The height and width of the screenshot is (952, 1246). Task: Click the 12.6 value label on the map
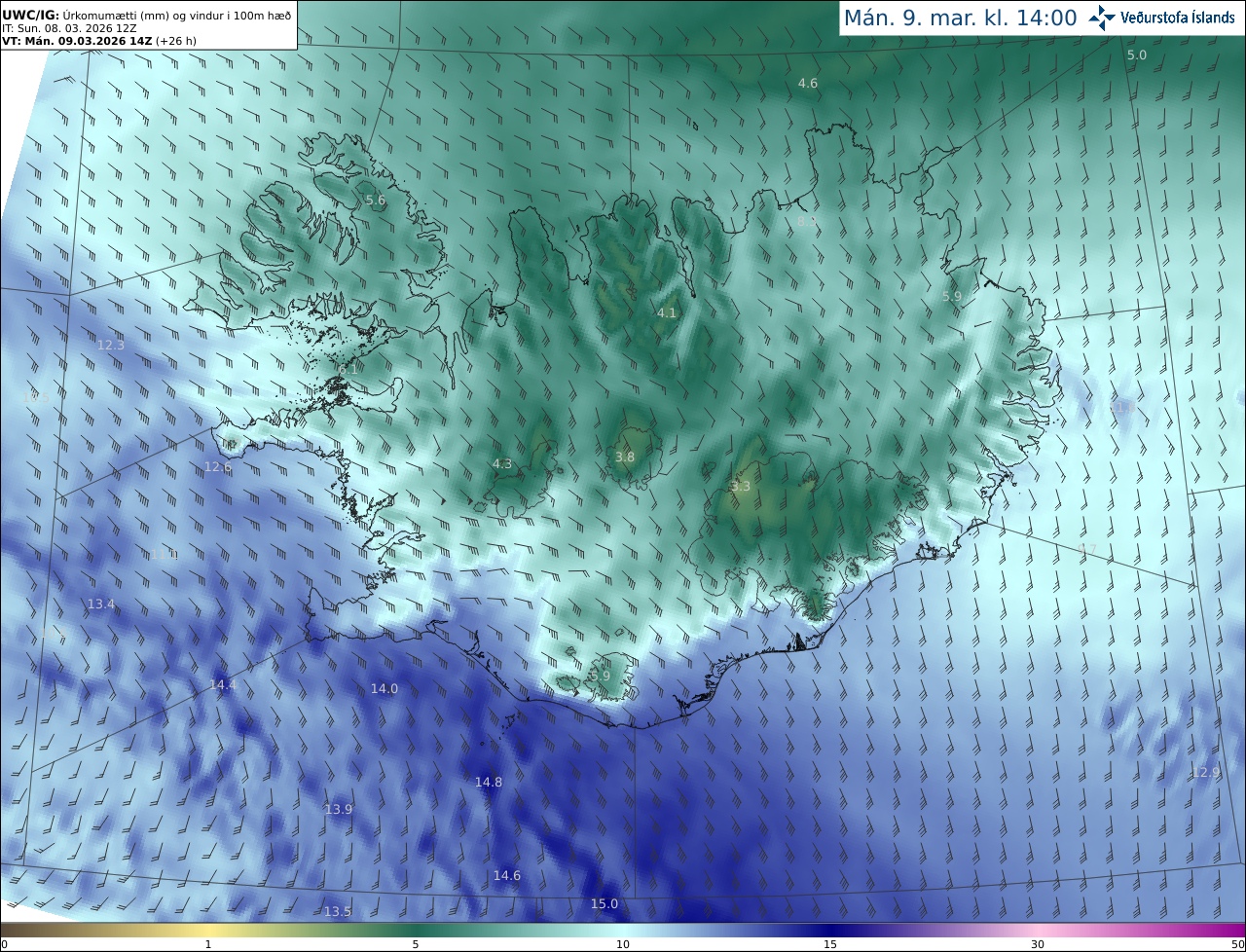point(218,467)
